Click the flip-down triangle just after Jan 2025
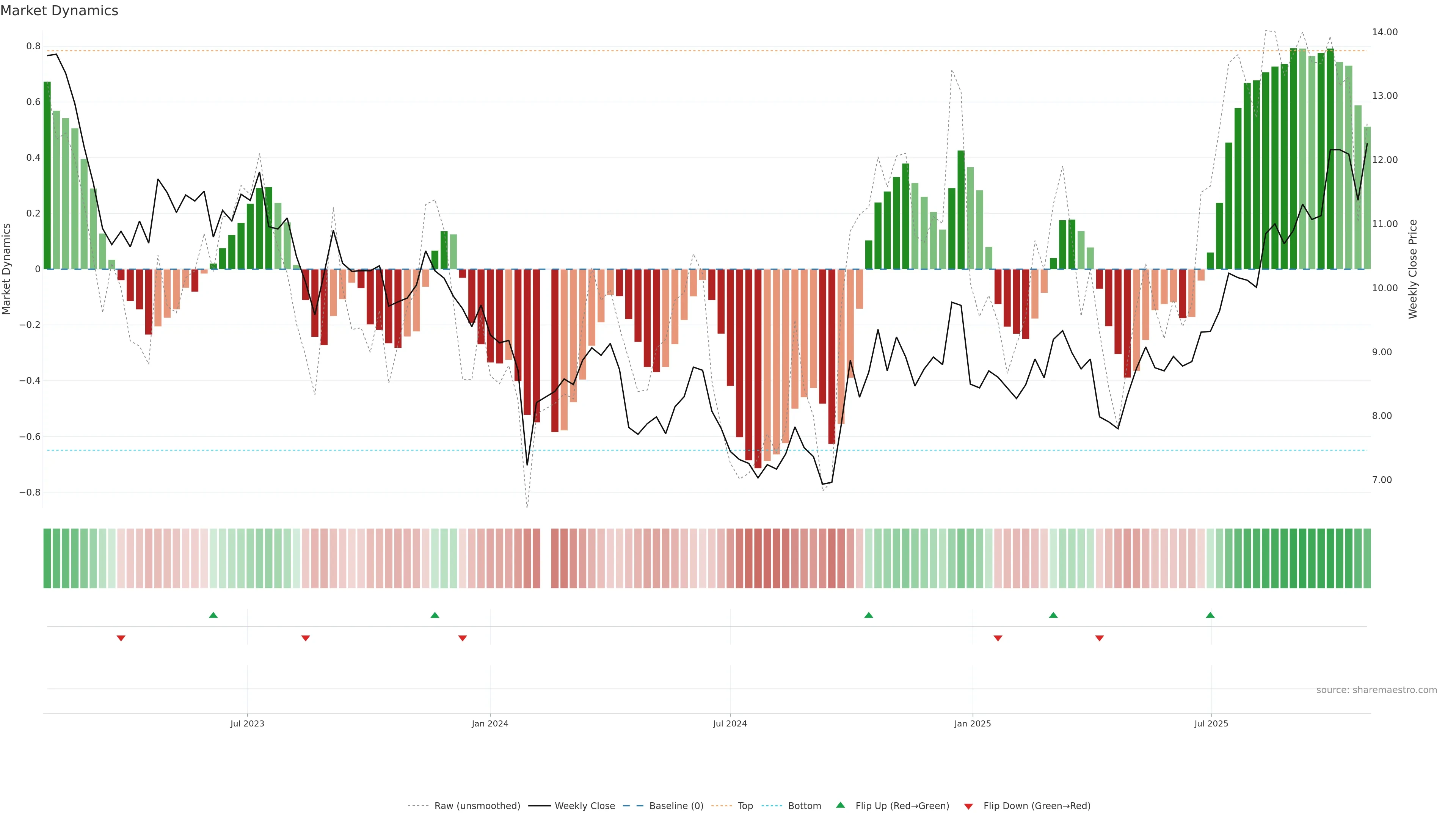 click(x=998, y=638)
